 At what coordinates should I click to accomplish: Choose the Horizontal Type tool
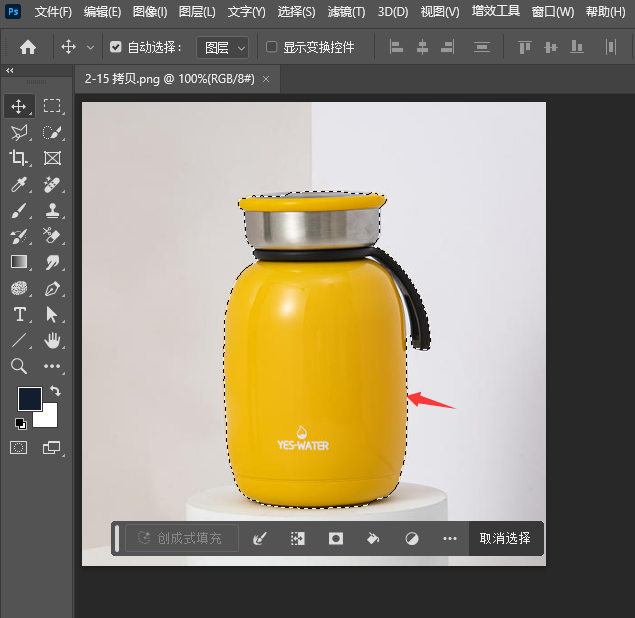19,314
